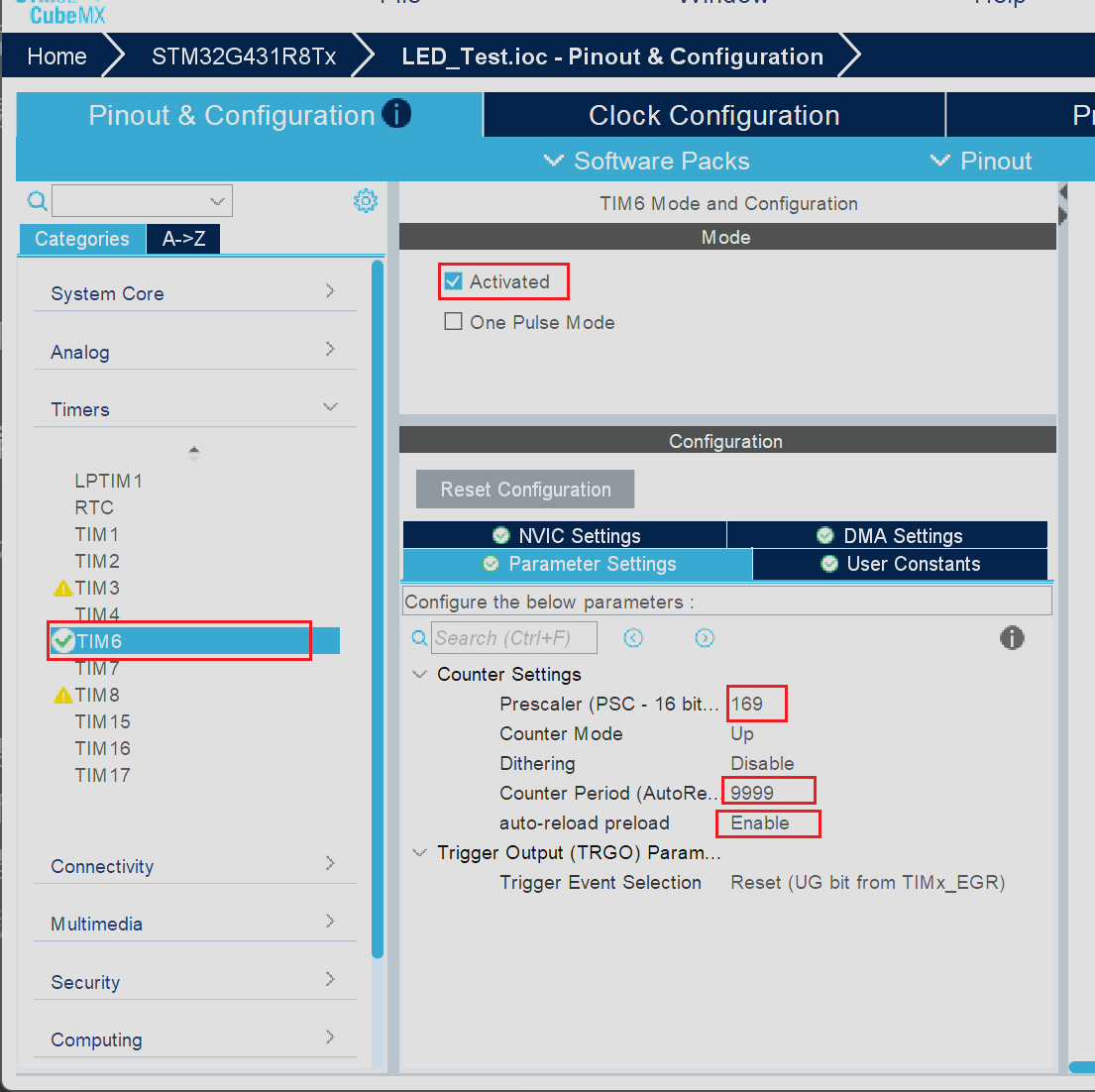This screenshot has height=1092, width=1095.
Task: Open the Pinout dropdown menu
Action: [x=980, y=161]
